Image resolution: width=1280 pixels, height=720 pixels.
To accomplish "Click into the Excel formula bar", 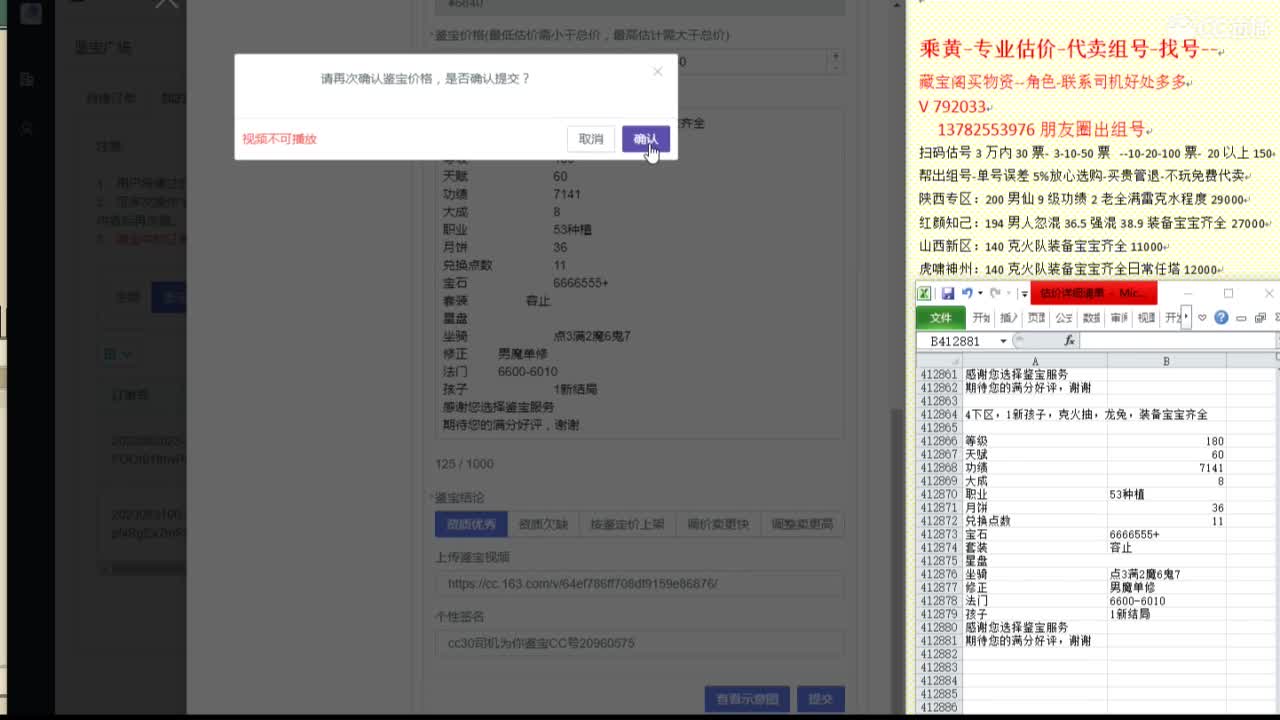I will [1177, 341].
